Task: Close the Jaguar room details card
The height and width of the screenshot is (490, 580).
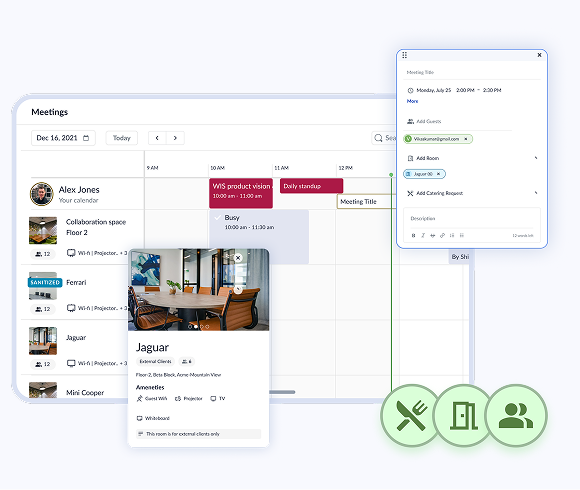Action: coord(238,258)
